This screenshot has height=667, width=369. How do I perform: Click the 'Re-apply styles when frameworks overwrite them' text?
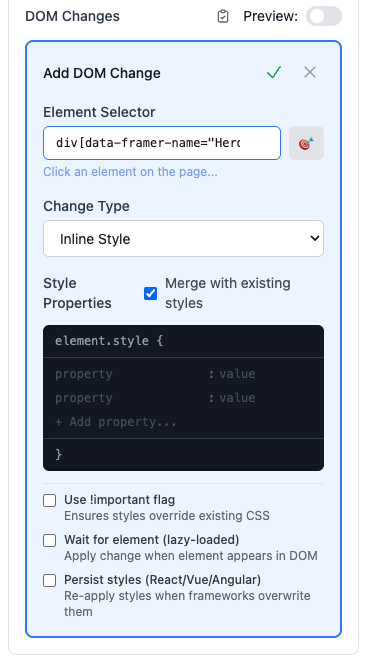coord(187,604)
